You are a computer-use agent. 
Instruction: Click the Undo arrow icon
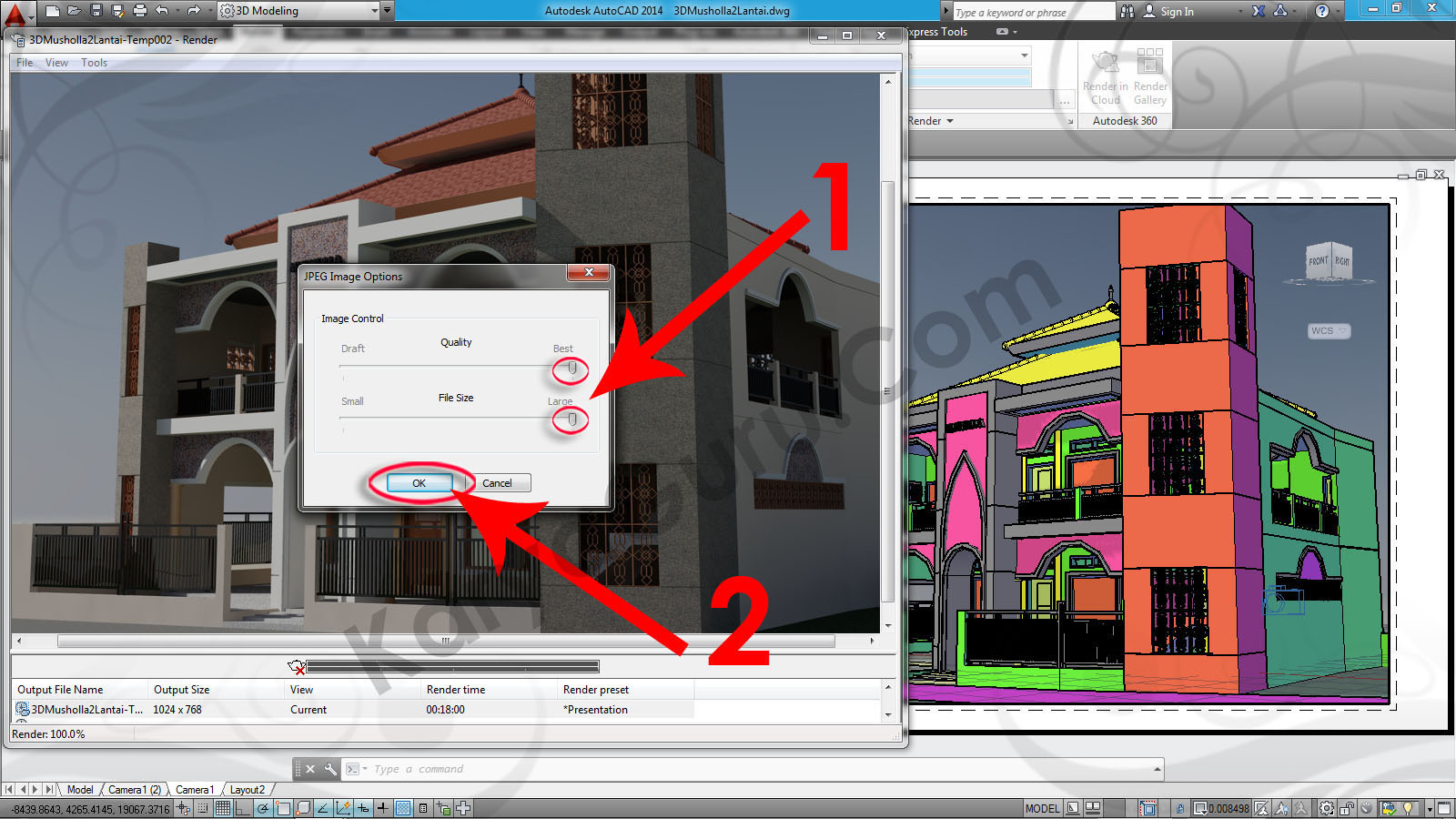click(162, 11)
